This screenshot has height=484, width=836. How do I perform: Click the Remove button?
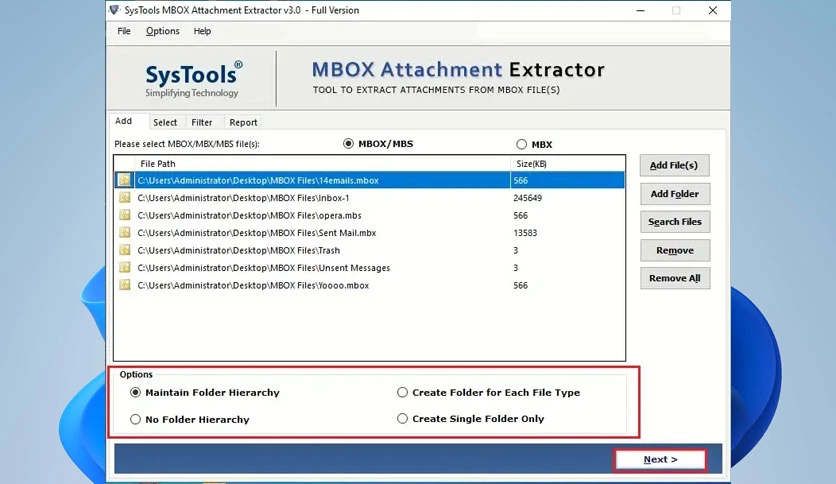point(674,250)
